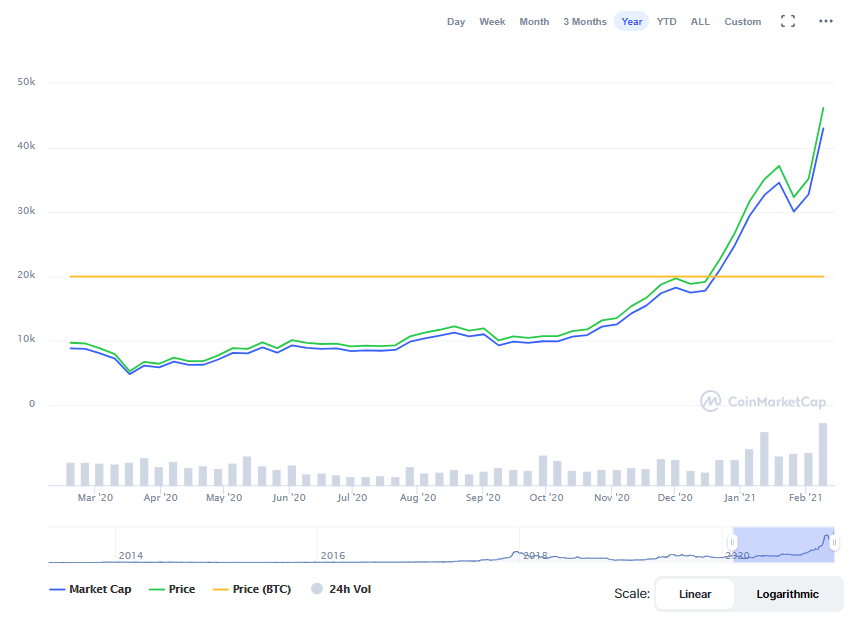The width and height of the screenshot is (853, 620).
Task: Click the 50k y-axis label
Action: coord(26,82)
